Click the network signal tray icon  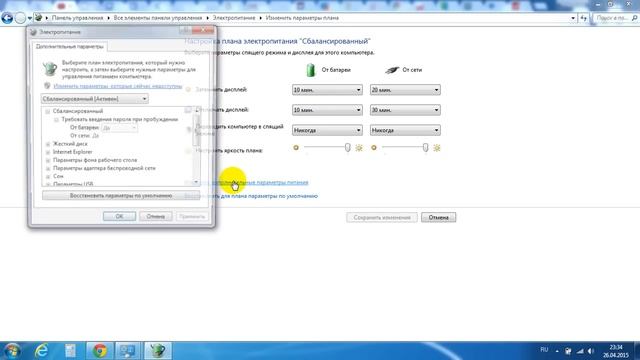(580, 351)
